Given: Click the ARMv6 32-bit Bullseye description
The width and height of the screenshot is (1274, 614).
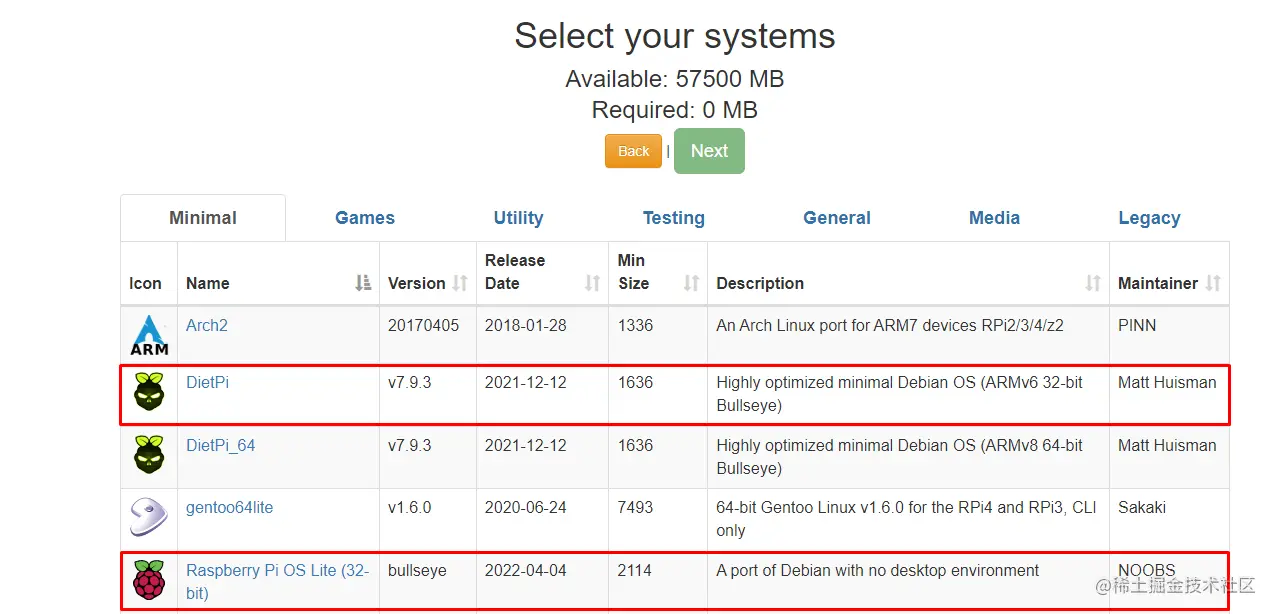Looking at the screenshot, I should coord(900,393).
